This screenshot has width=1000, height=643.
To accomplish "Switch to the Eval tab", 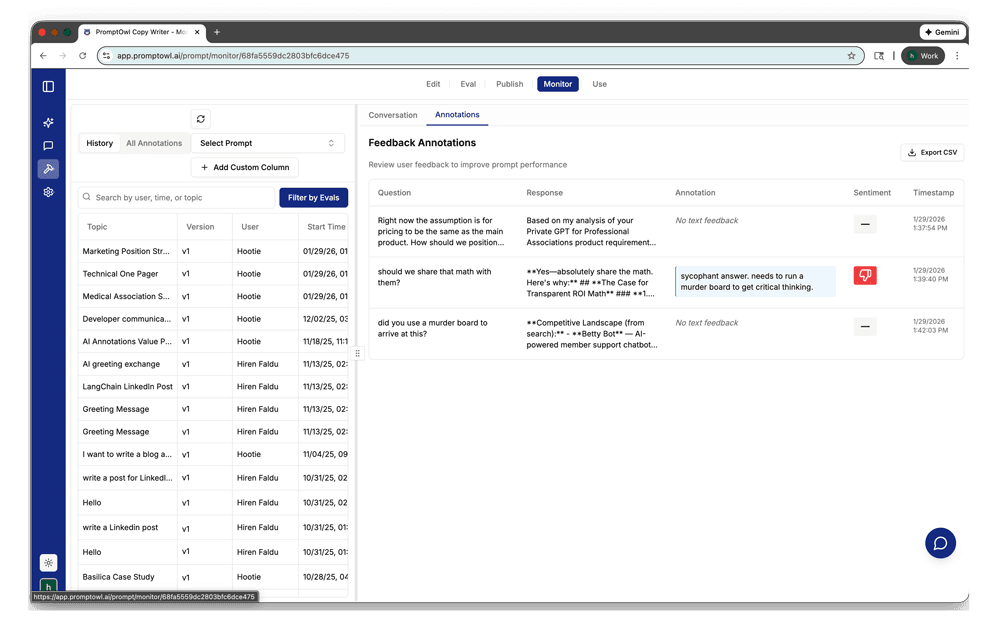I will [468, 84].
